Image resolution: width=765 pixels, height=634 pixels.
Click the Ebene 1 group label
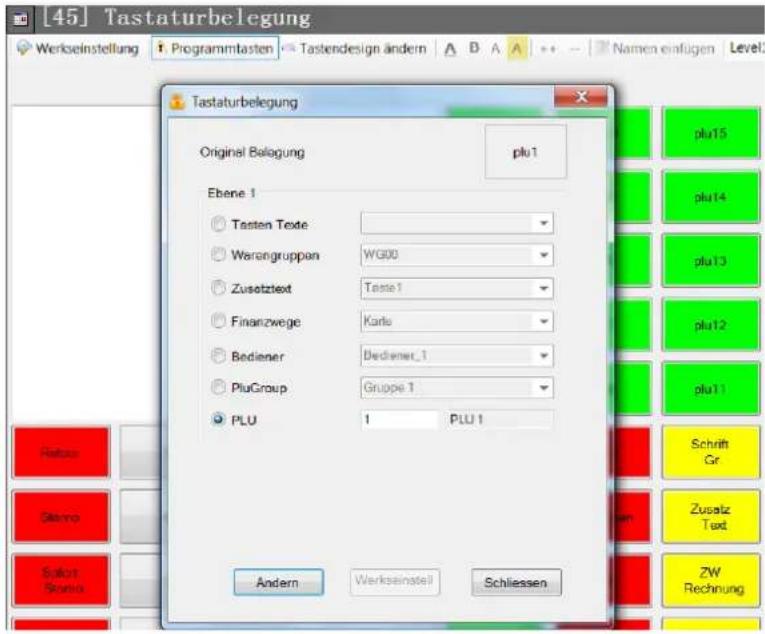[232, 193]
